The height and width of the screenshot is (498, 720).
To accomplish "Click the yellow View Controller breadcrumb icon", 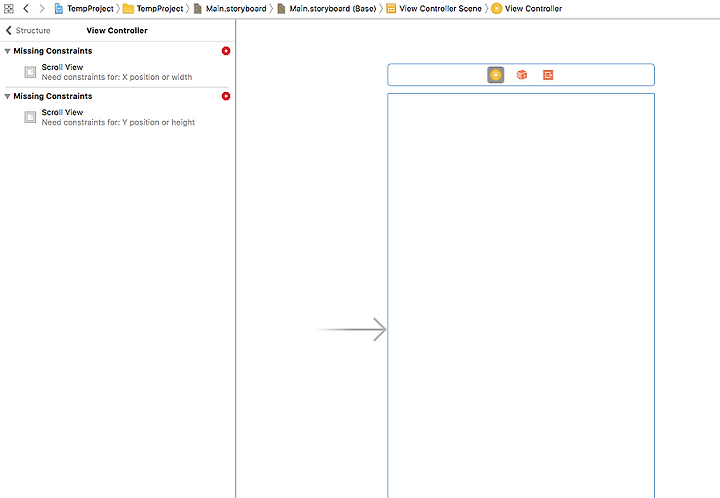I will (x=496, y=8).
